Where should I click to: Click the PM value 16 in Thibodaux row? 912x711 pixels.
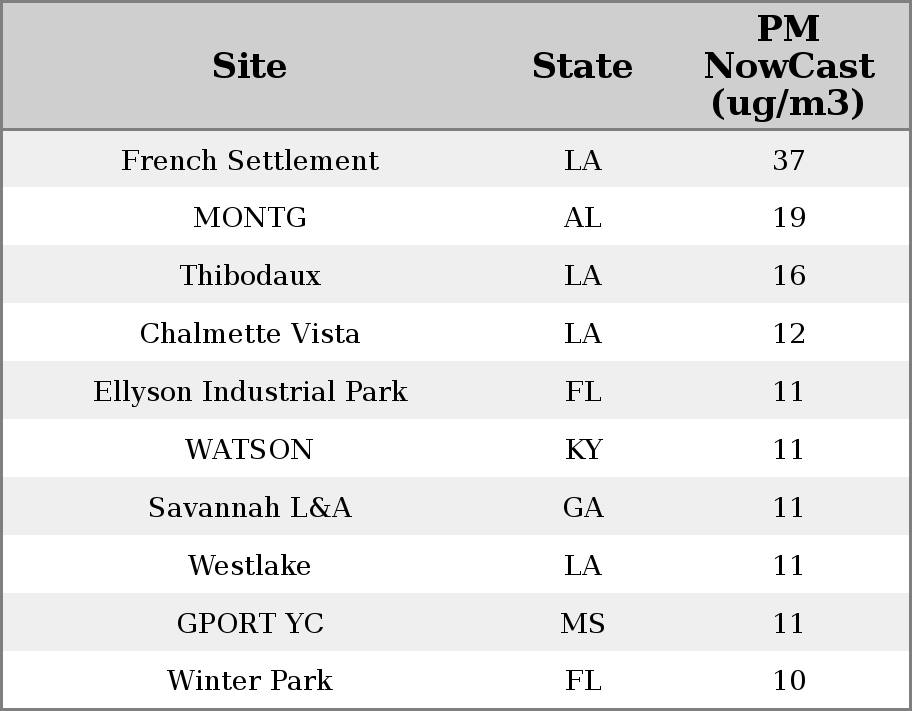(x=789, y=276)
